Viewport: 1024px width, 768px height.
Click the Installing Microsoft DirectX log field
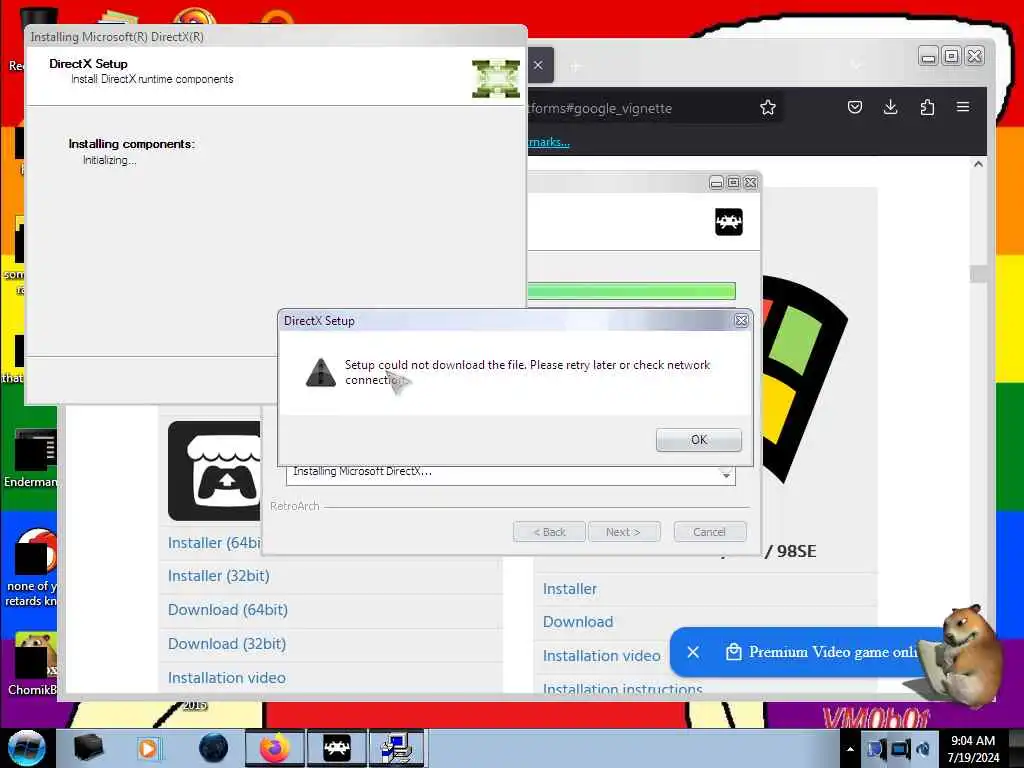pos(510,475)
